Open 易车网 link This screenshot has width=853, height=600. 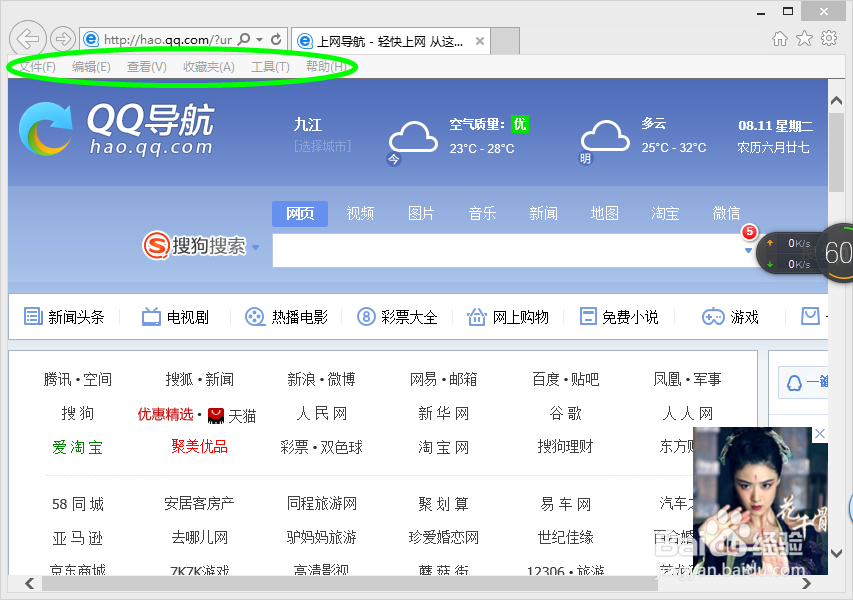click(566, 504)
